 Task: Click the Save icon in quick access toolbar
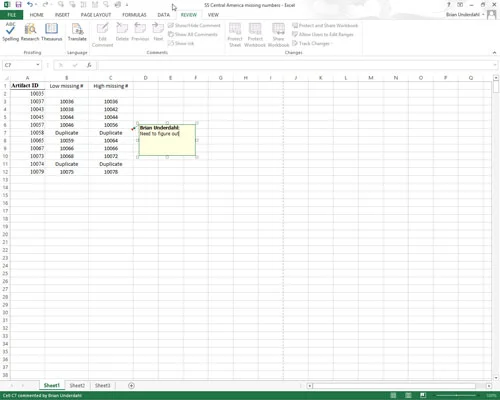tap(18, 5)
